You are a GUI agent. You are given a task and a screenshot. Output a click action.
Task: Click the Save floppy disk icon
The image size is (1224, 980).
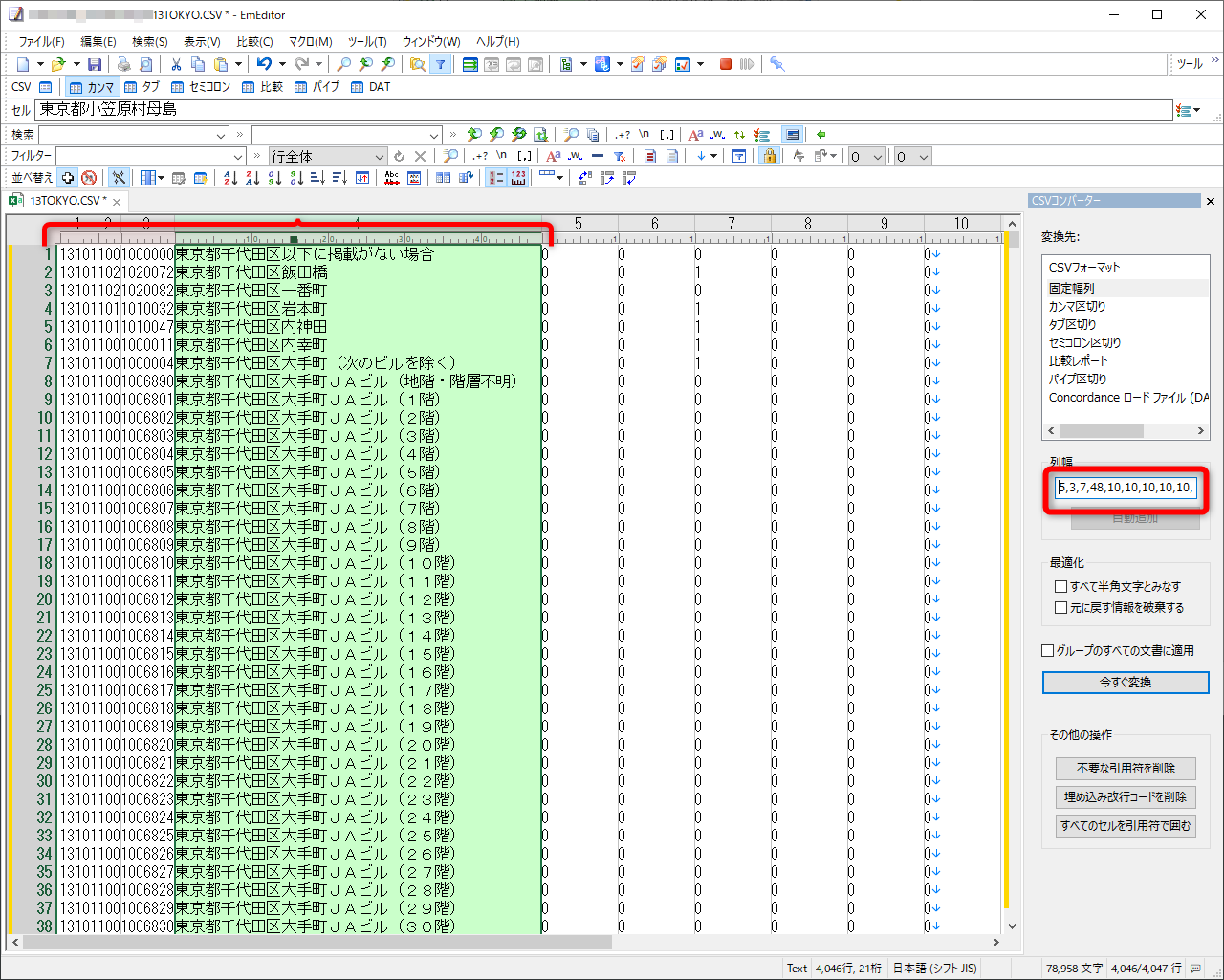click(x=95, y=64)
